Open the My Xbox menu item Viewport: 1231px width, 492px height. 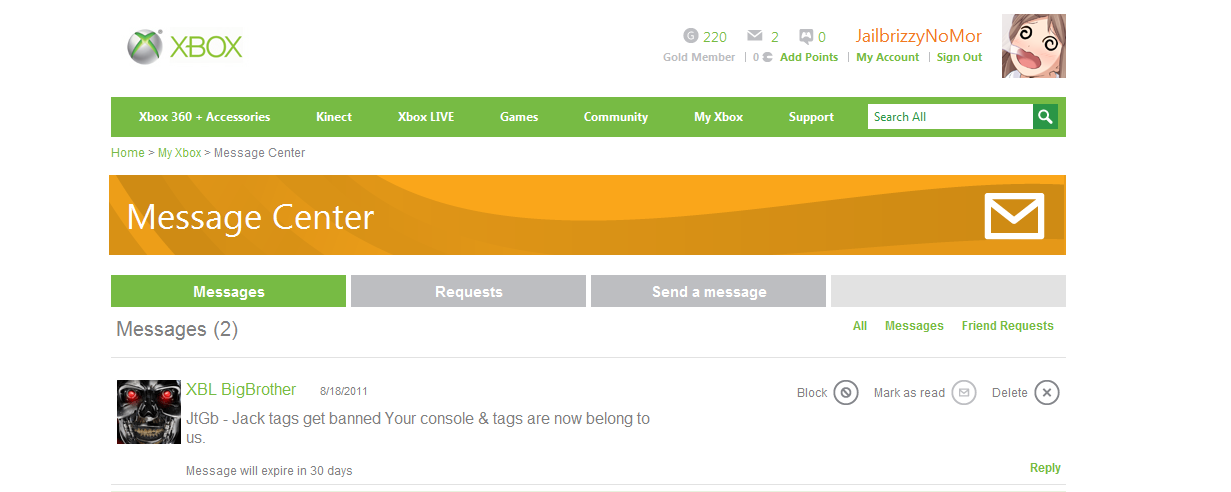tap(719, 117)
